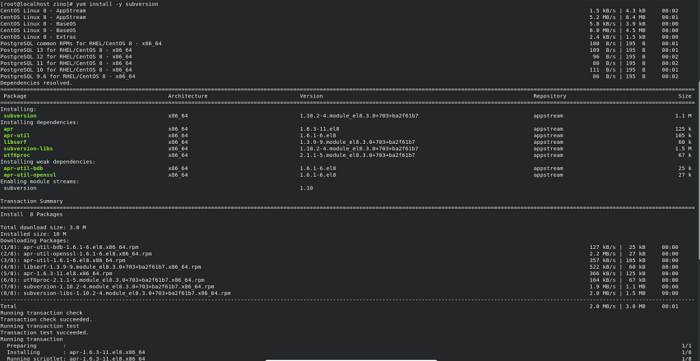
Task: Click the CentOS Linux 8 - Extras line
Action: click(38, 37)
